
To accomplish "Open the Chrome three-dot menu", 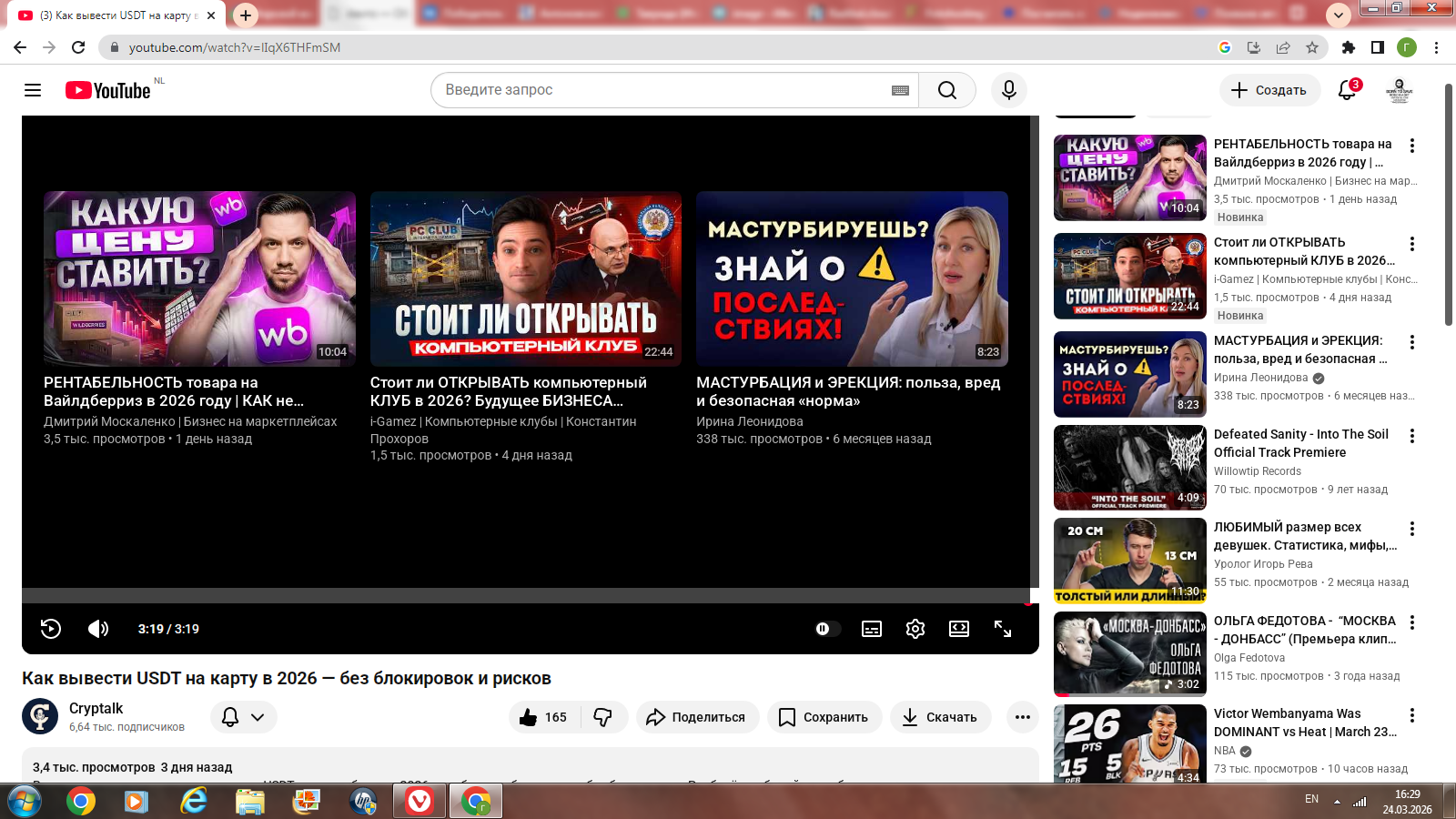I will (x=1437, y=47).
